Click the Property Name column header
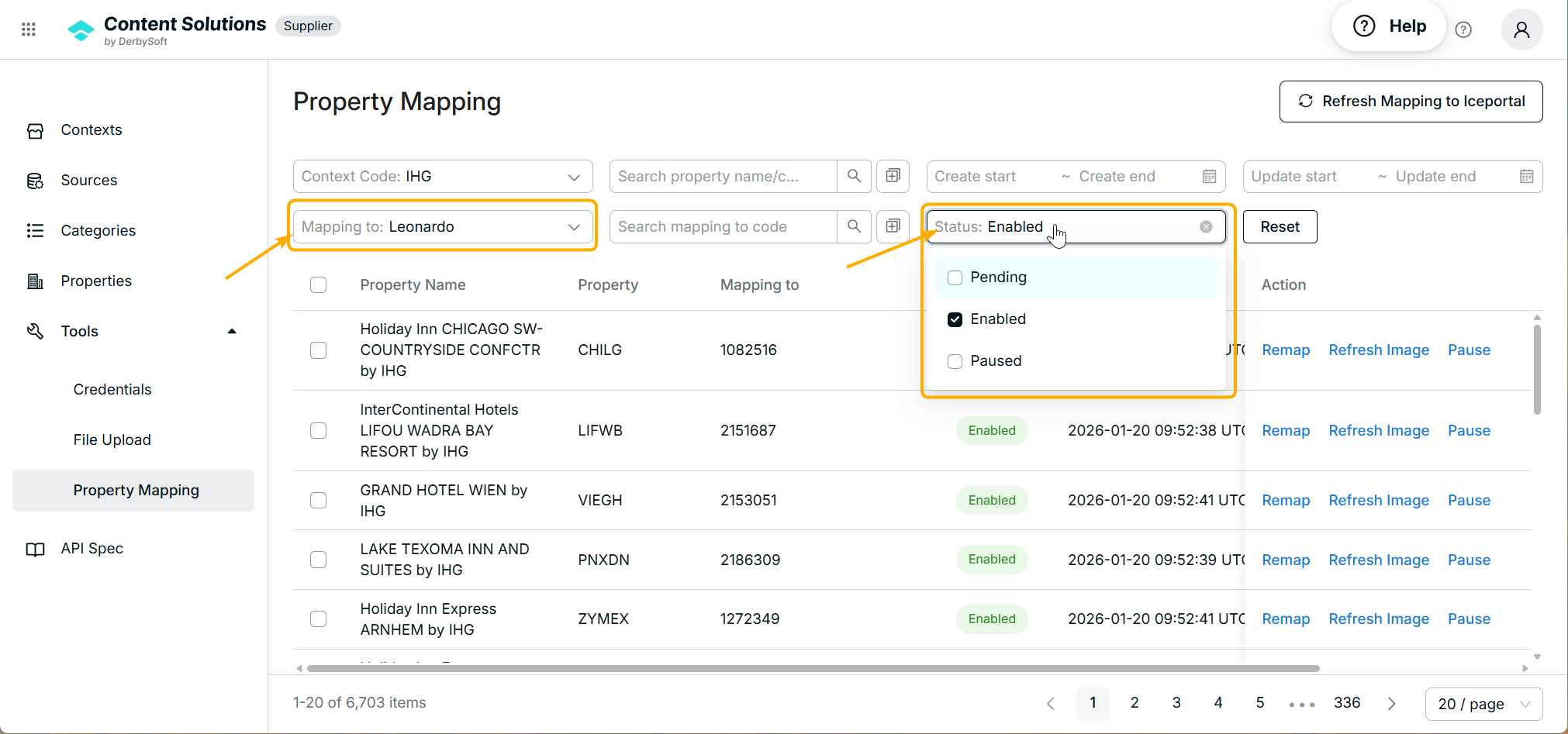The height and width of the screenshot is (734, 1568). [x=413, y=284]
